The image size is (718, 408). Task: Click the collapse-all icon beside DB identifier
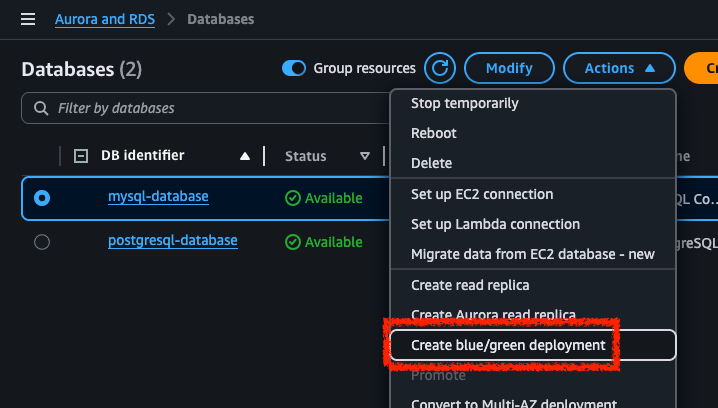pos(81,156)
